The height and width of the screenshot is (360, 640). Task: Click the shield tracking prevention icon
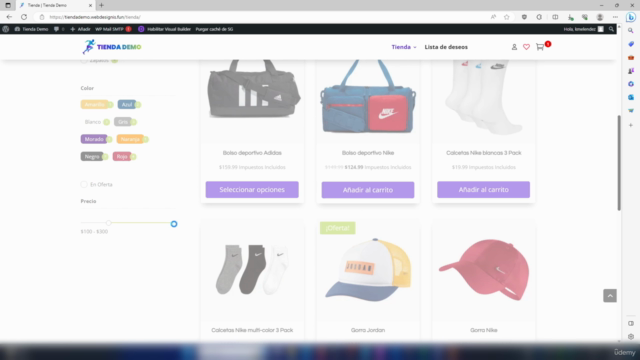524,17
